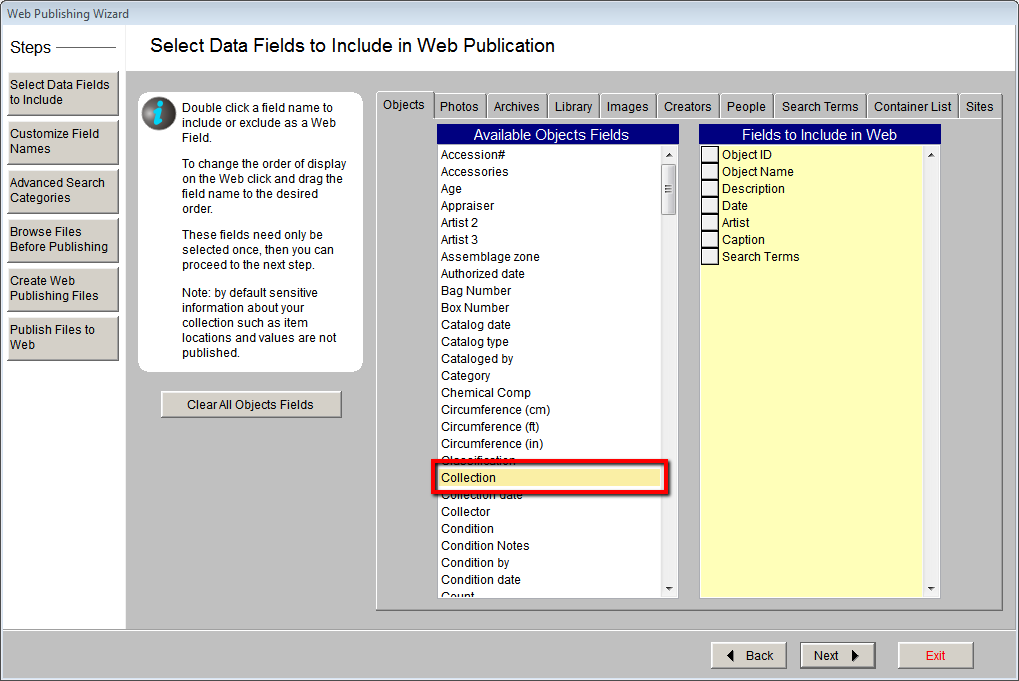The width and height of the screenshot is (1019, 681).
Task: Select the Category field
Action: click(x=549, y=376)
